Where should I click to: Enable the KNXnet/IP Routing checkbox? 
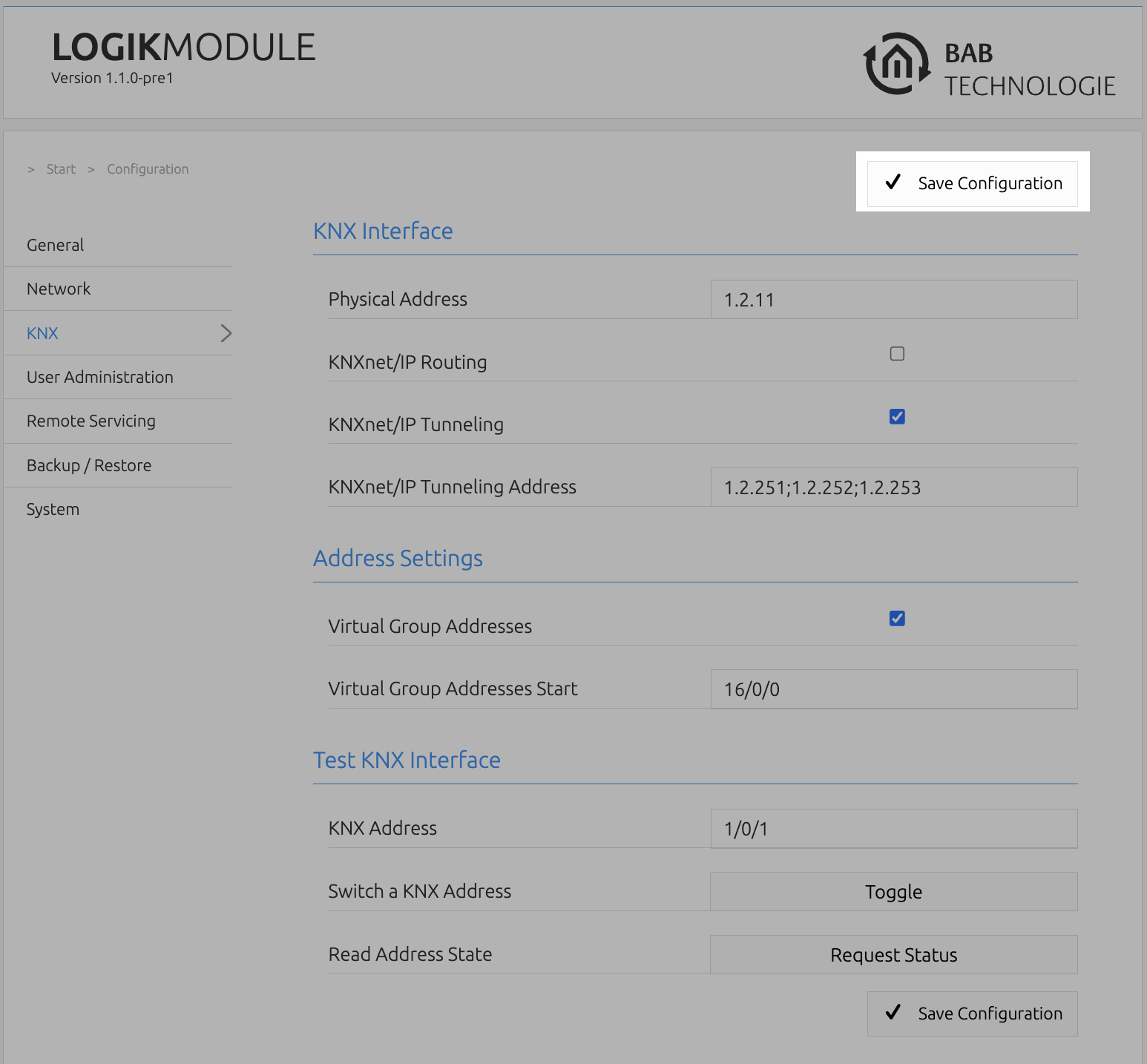click(x=897, y=354)
